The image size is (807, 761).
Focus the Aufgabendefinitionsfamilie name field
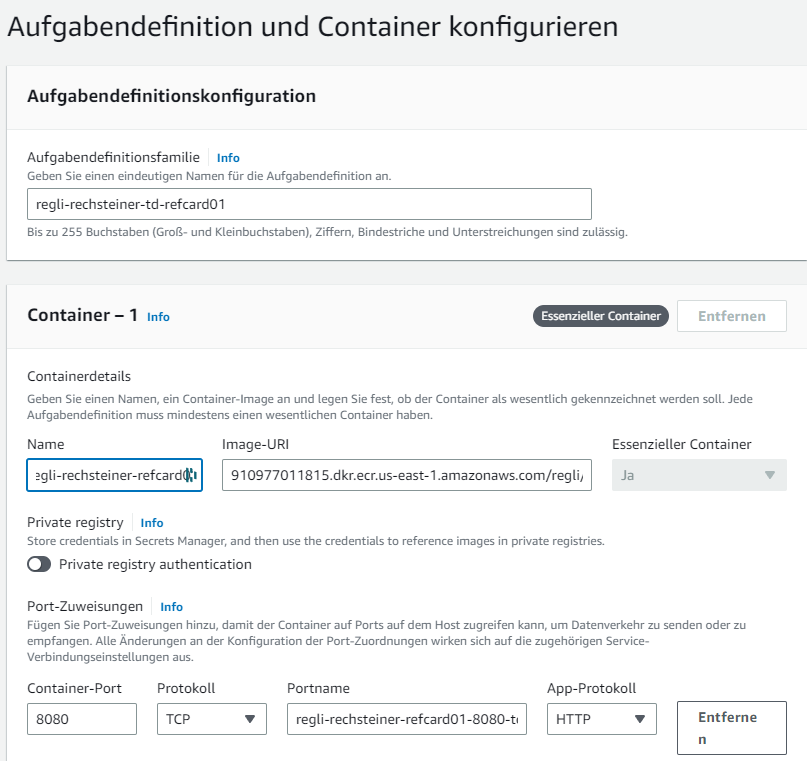tap(309, 204)
